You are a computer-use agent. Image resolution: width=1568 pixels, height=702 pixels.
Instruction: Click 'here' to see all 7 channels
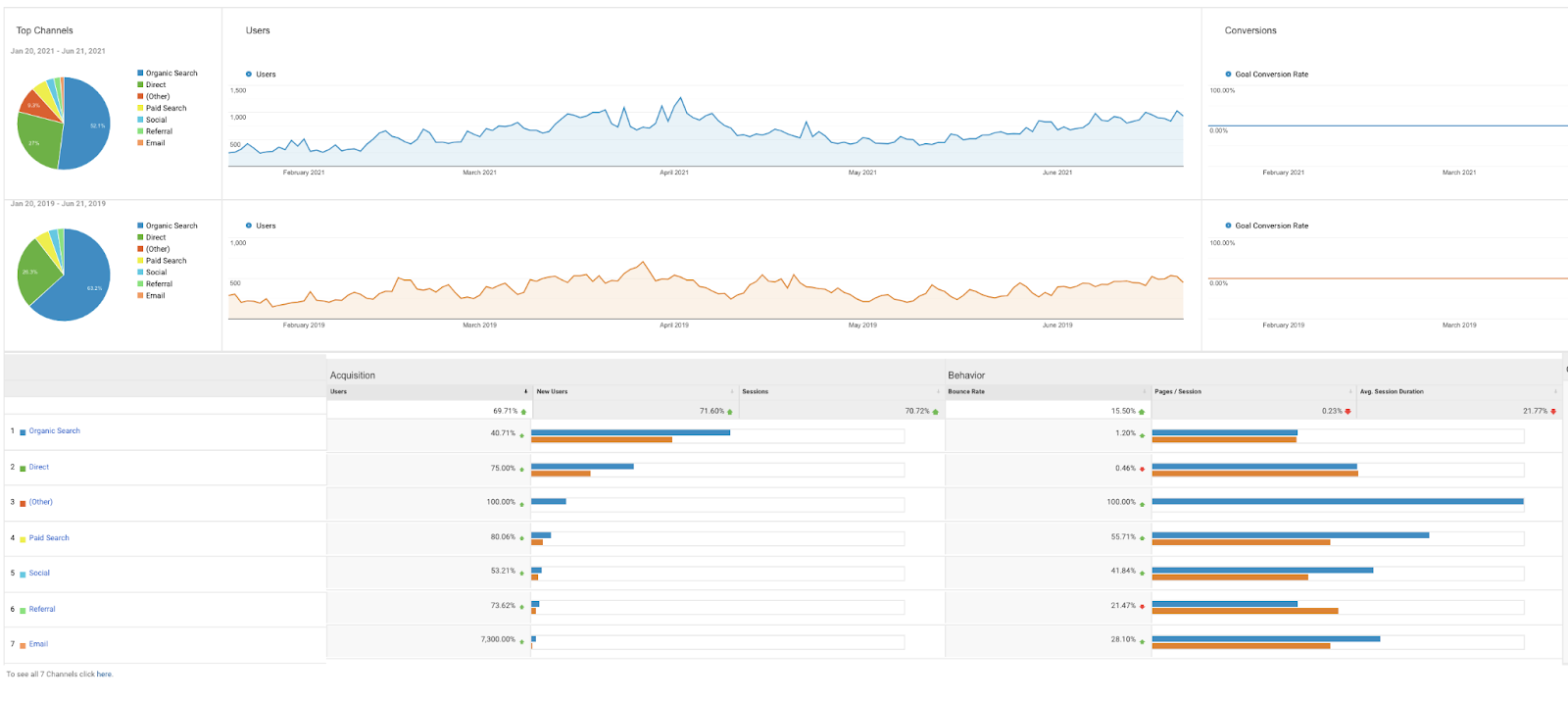click(104, 675)
